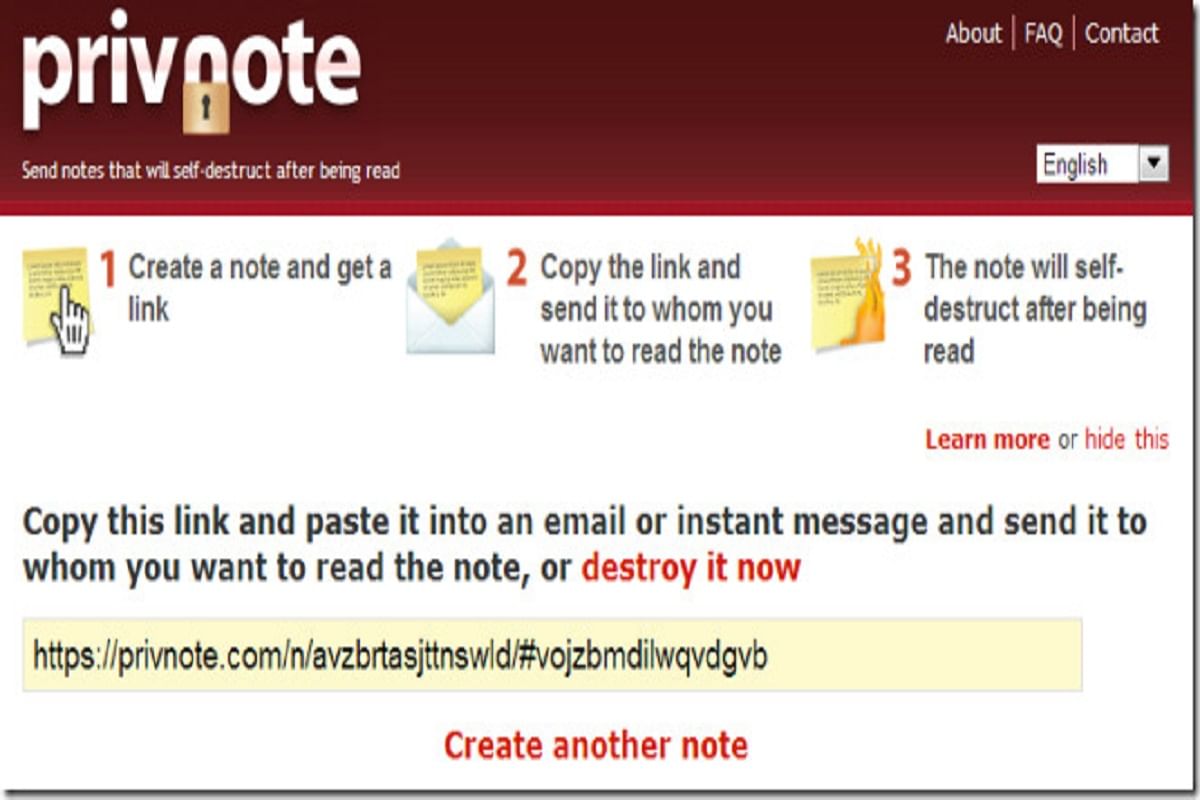Click the generated privnote link field

point(552,655)
